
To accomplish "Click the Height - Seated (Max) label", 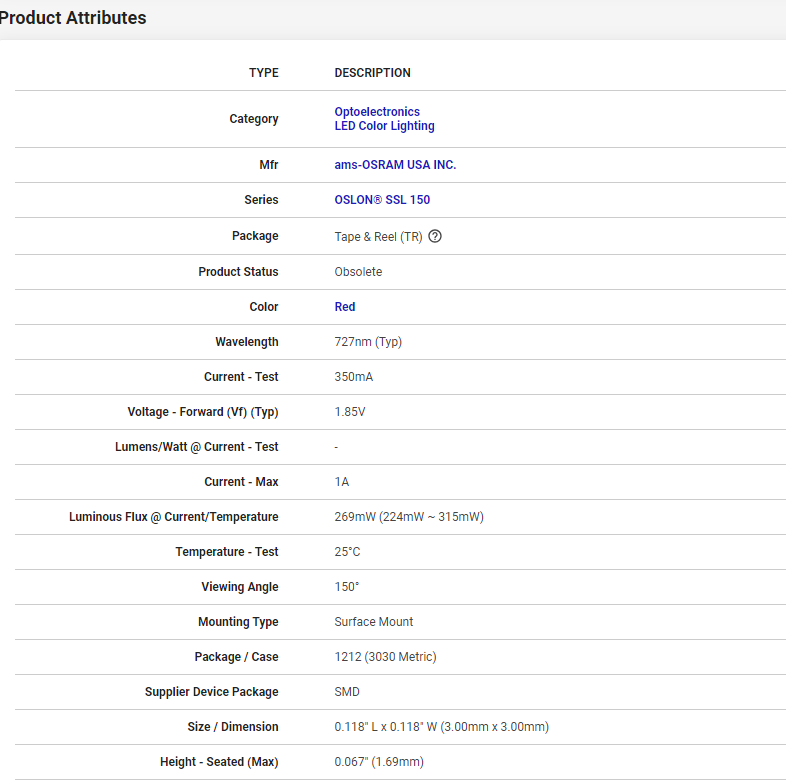I will click(219, 762).
